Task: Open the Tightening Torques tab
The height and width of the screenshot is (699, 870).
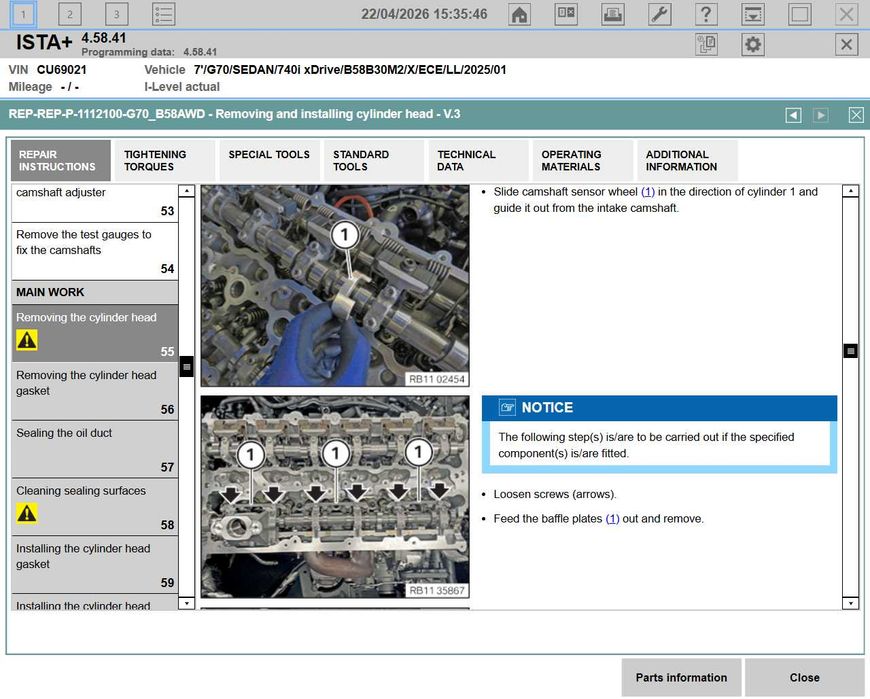Action: pyautogui.click(x=163, y=160)
